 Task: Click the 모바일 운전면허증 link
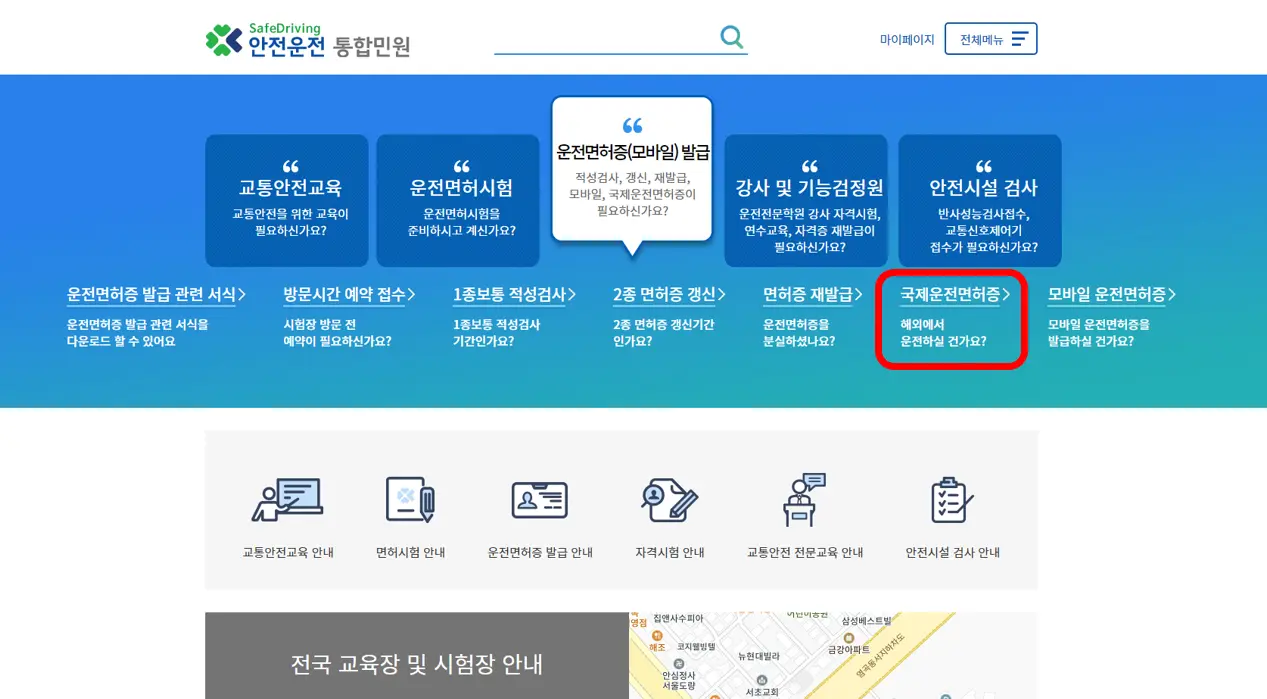tap(1111, 295)
